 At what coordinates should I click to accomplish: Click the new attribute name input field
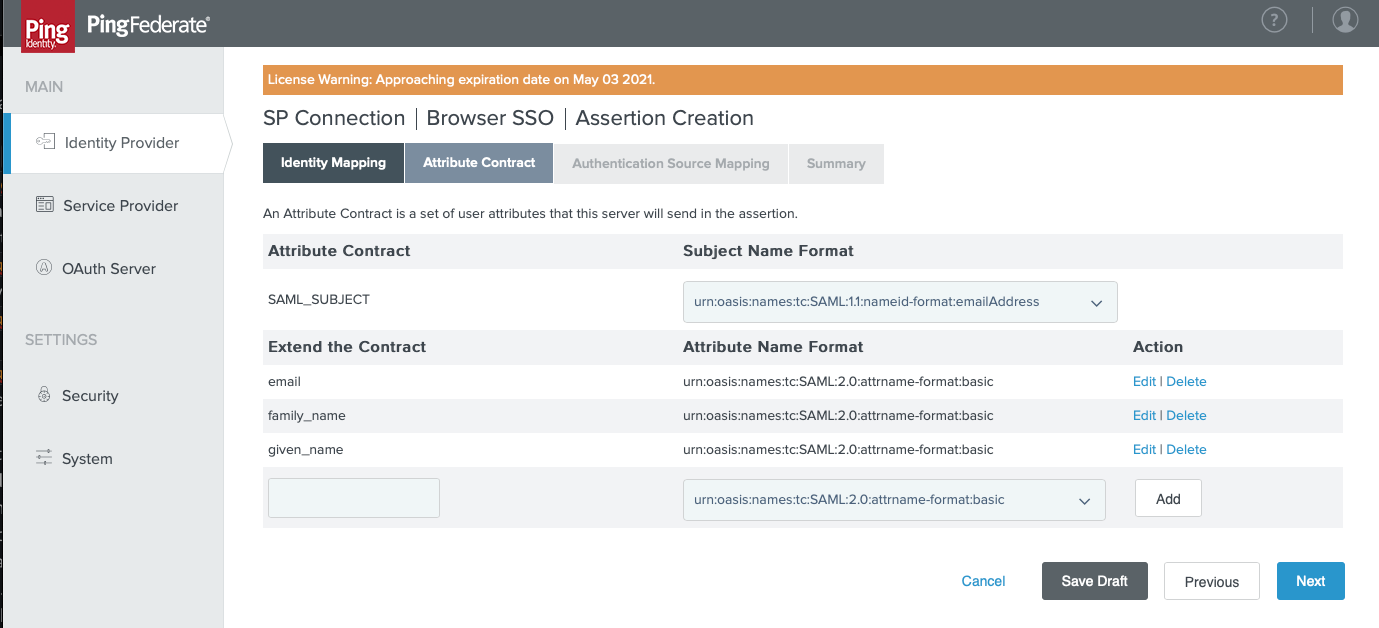pyautogui.click(x=353, y=497)
